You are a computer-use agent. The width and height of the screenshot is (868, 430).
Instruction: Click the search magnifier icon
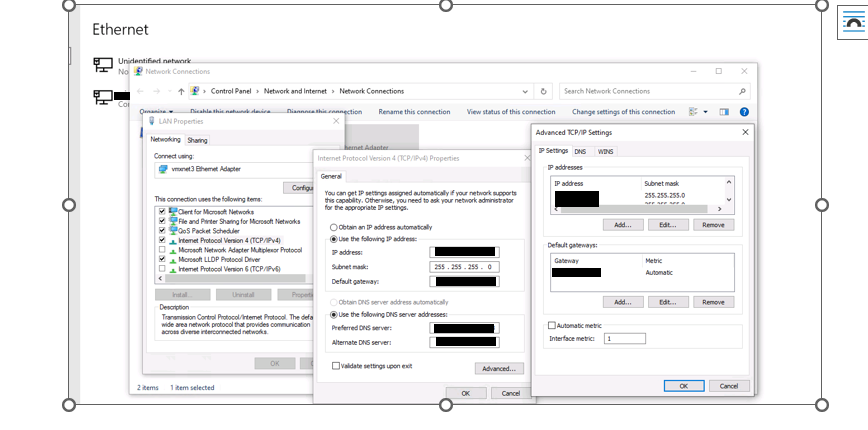point(743,91)
